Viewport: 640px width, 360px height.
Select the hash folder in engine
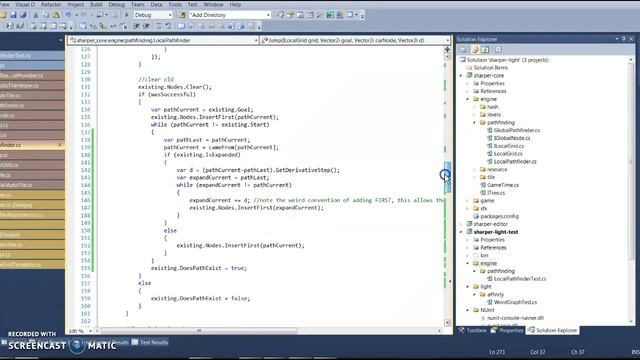point(492,107)
